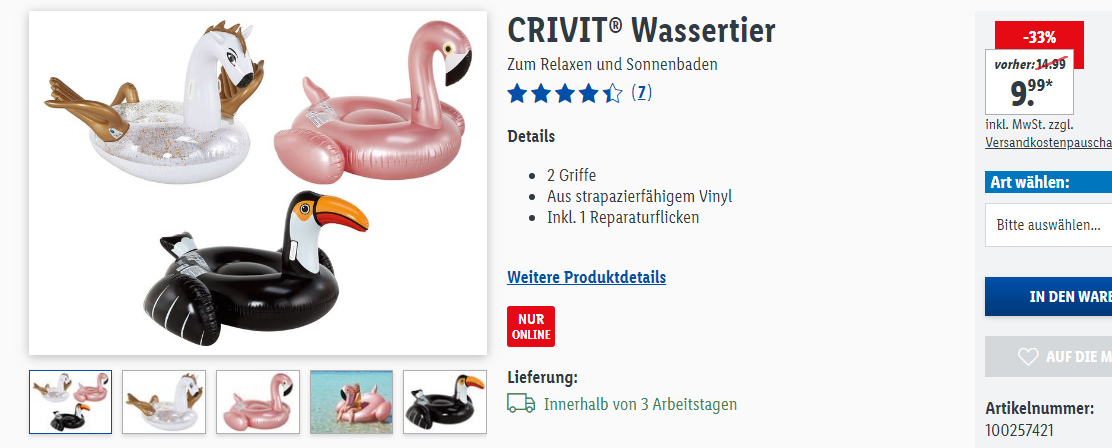Image resolution: width=1112 pixels, height=448 pixels.
Task: Click the half-filled fifth rating star
Action: pos(612,93)
